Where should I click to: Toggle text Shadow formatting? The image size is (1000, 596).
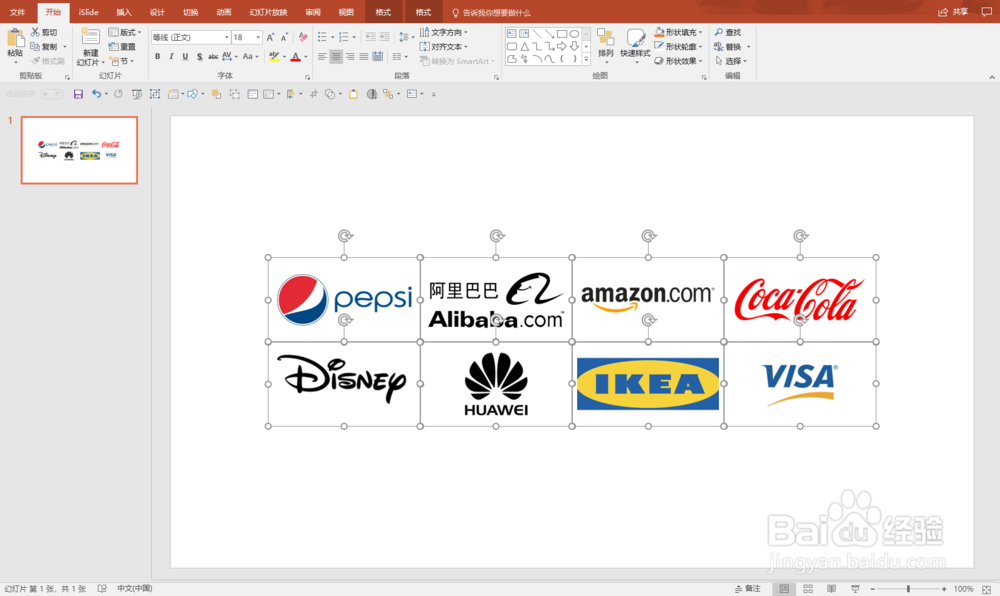[x=200, y=57]
